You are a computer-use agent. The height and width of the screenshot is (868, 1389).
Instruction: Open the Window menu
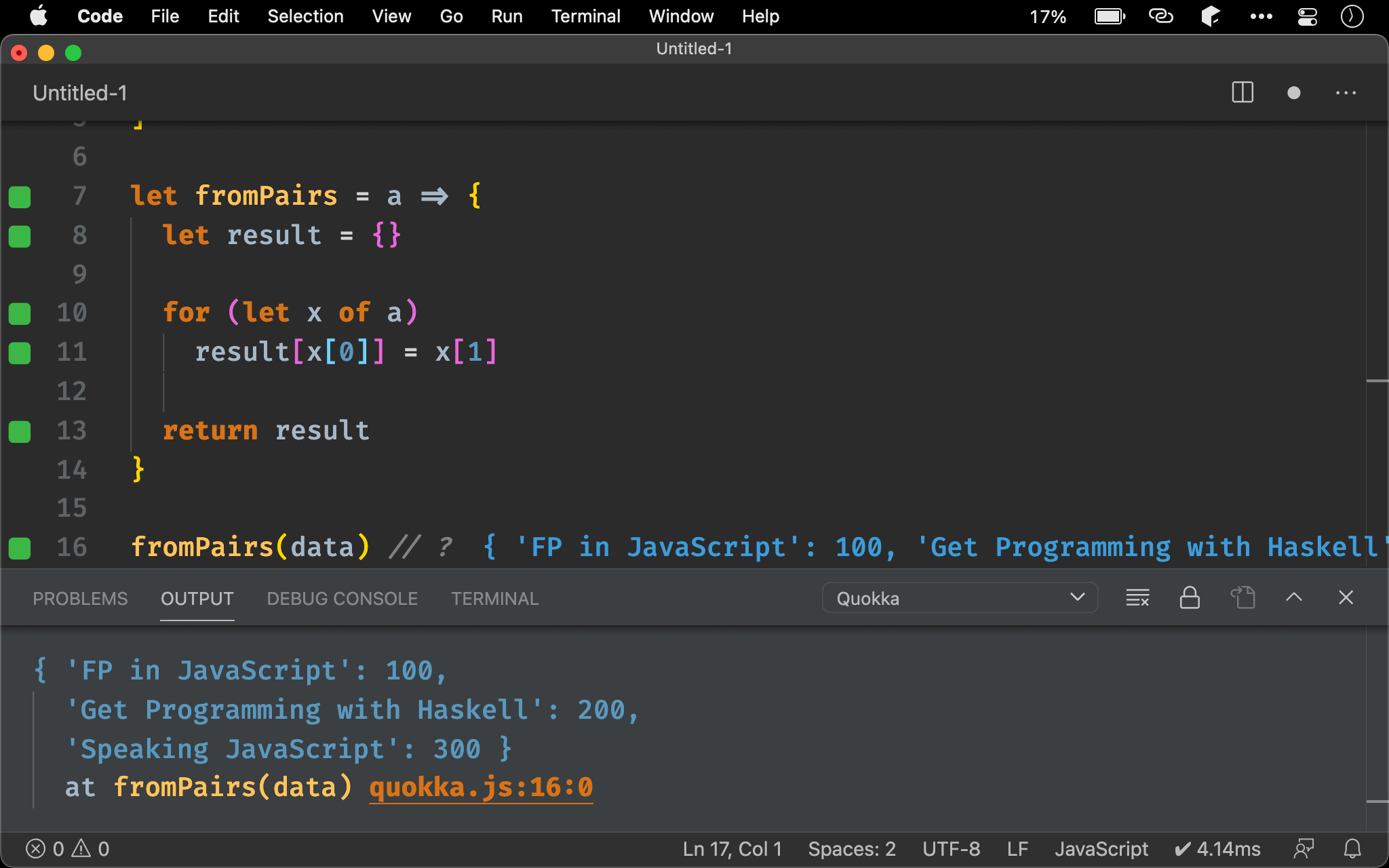[681, 16]
